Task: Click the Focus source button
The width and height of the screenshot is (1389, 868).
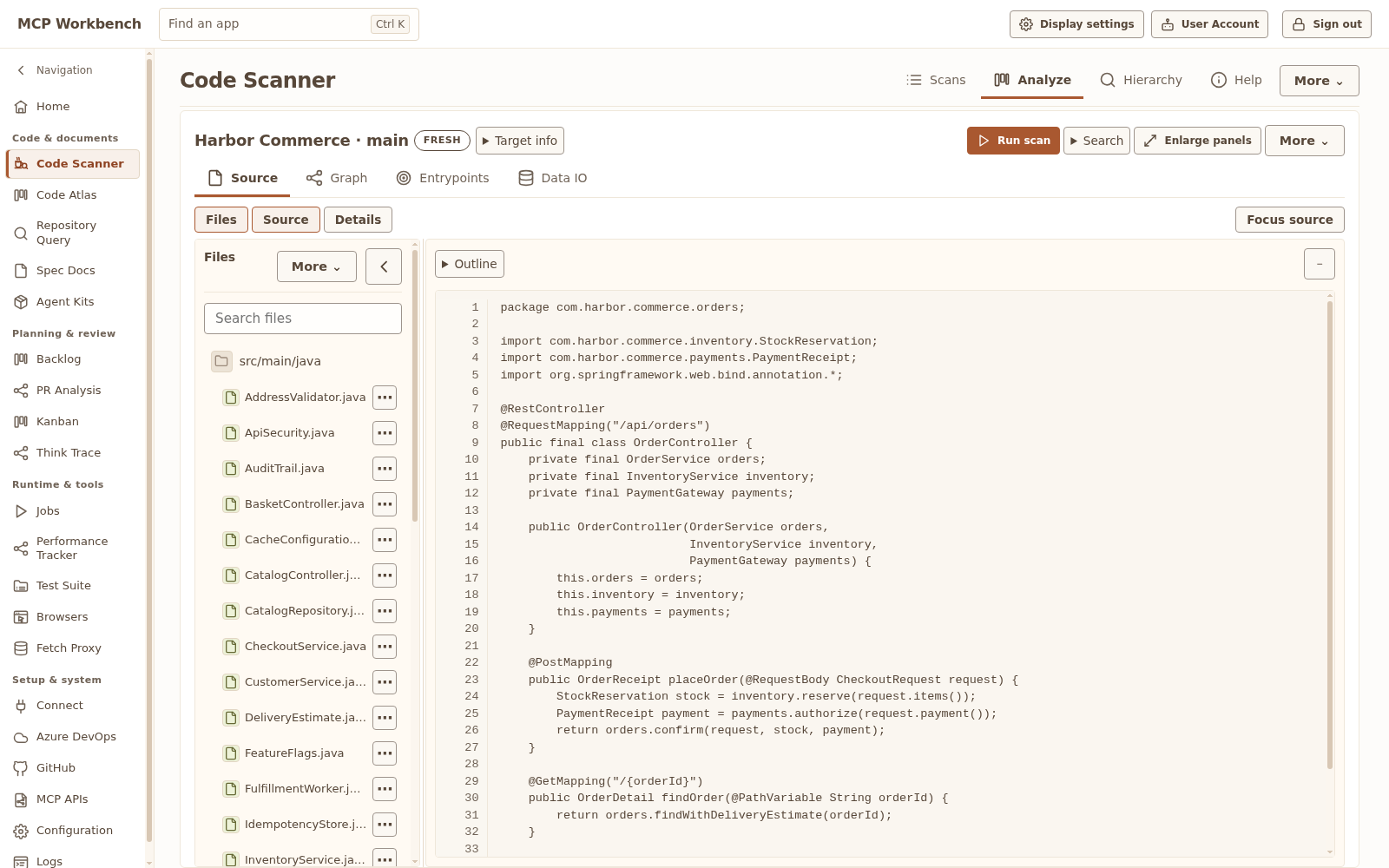Action: click(x=1290, y=220)
